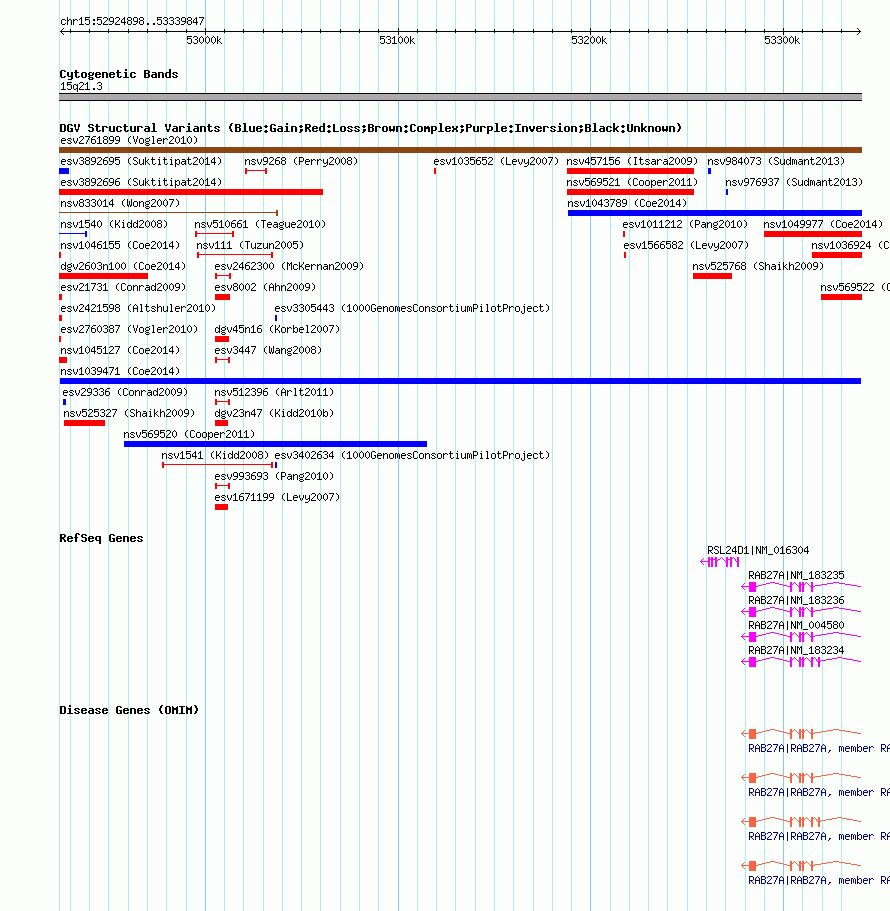The width and height of the screenshot is (890, 911).
Task: Select the blue nsv569520 (Cooper2011) gain bar
Action: click(x=275, y=444)
